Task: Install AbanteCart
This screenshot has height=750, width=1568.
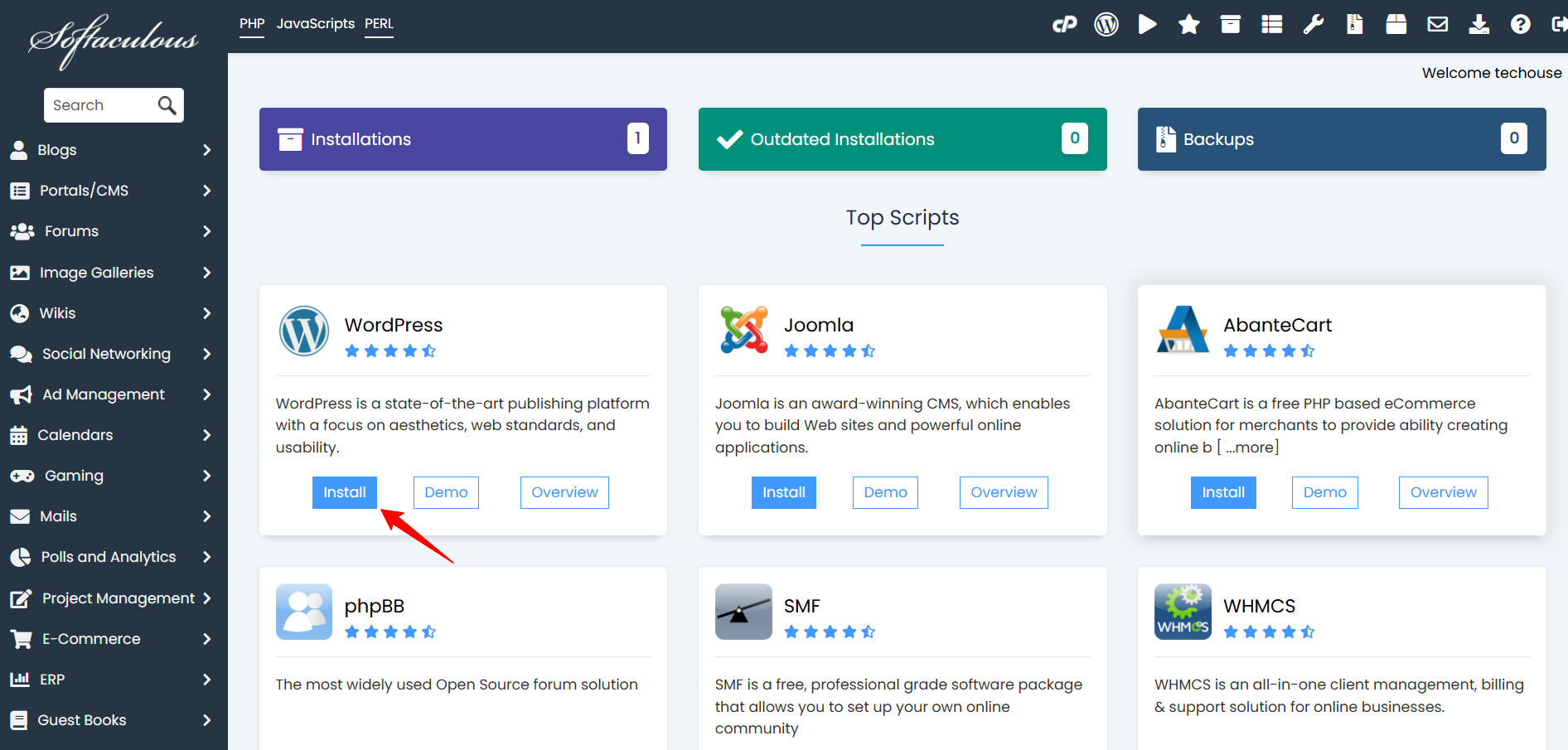Action: [1223, 492]
